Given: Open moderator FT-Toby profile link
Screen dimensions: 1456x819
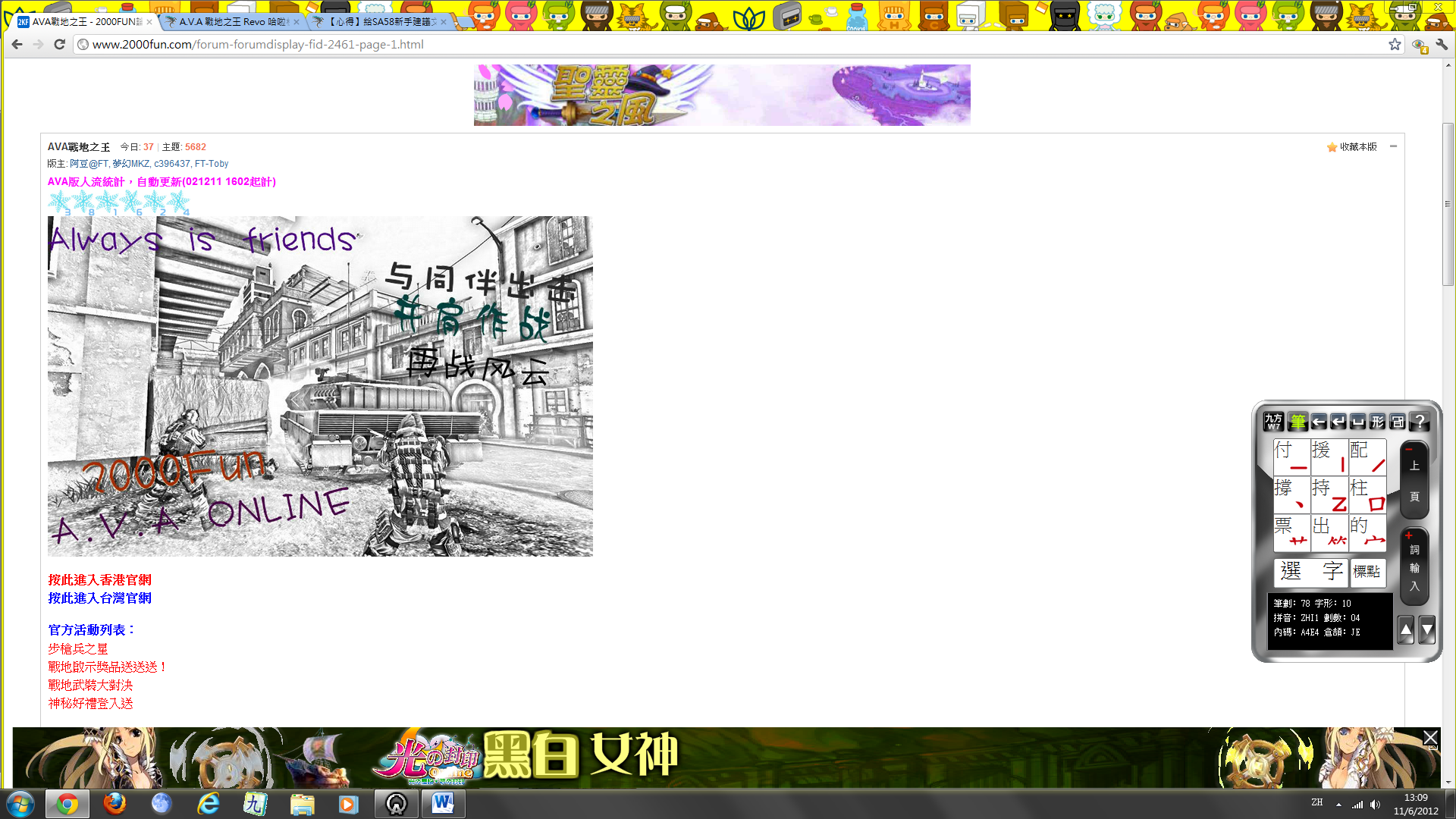Looking at the screenshot, I should (x=212, y=164).
